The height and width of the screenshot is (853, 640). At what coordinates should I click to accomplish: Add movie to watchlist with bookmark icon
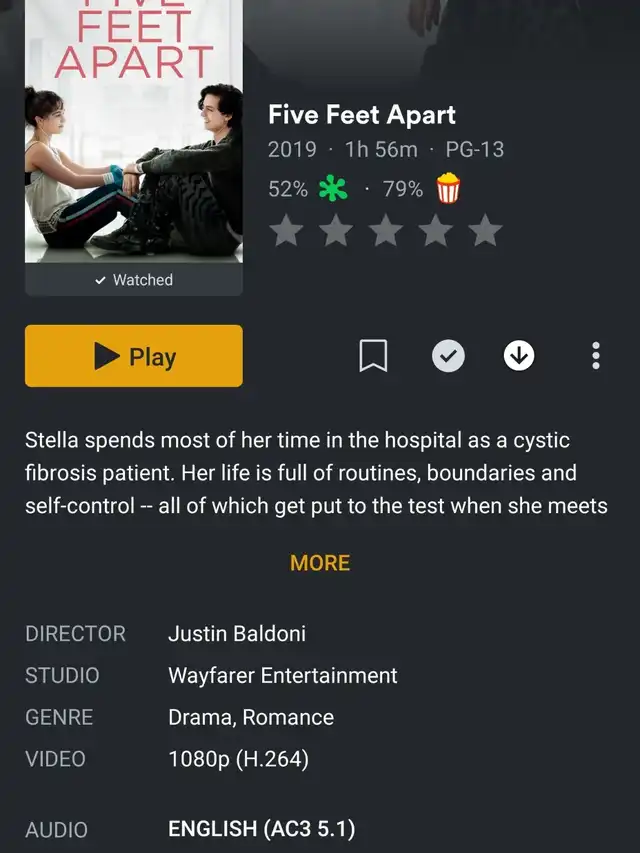point(373,356)
